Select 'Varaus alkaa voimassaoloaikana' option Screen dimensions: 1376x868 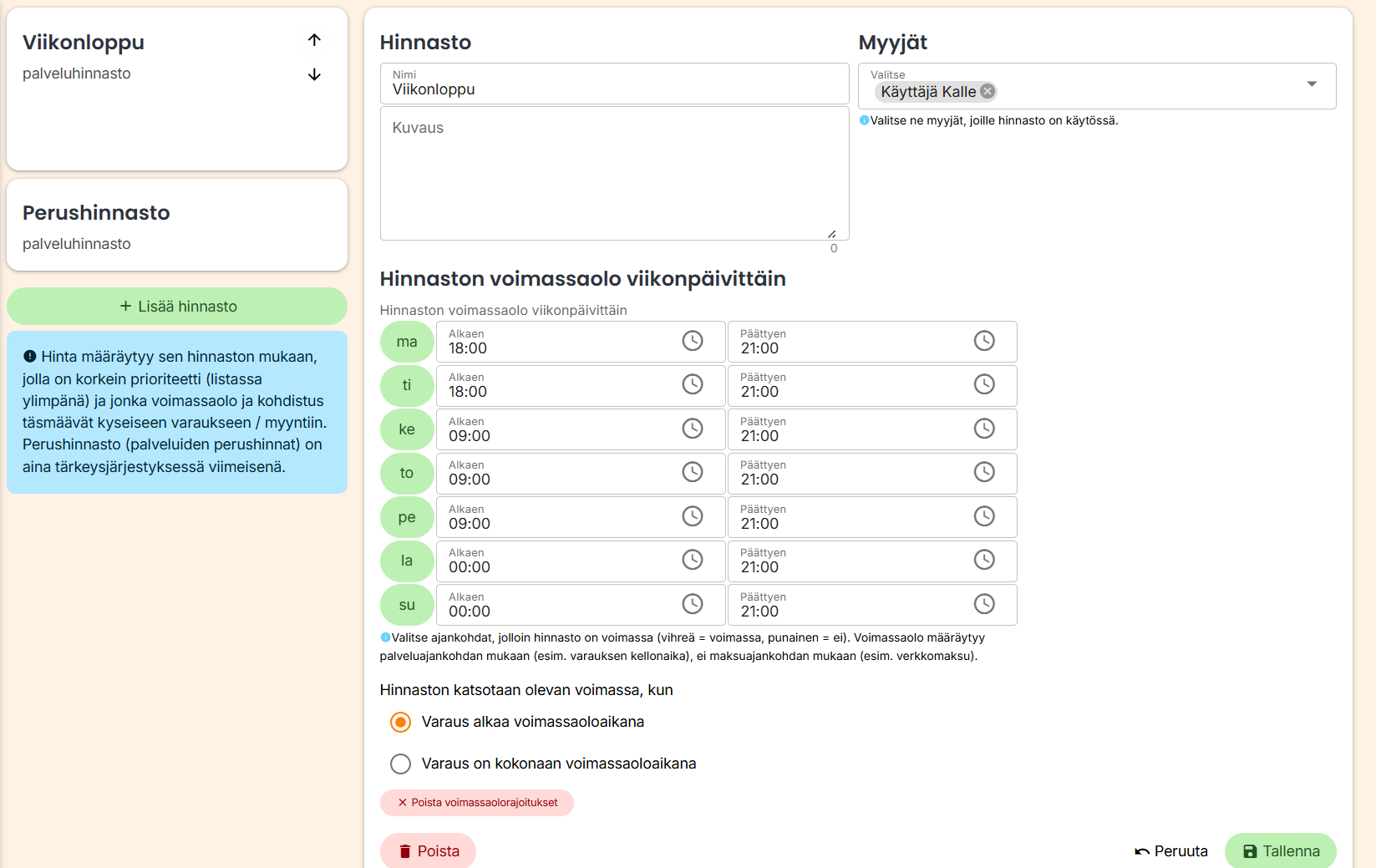point(401,722)
